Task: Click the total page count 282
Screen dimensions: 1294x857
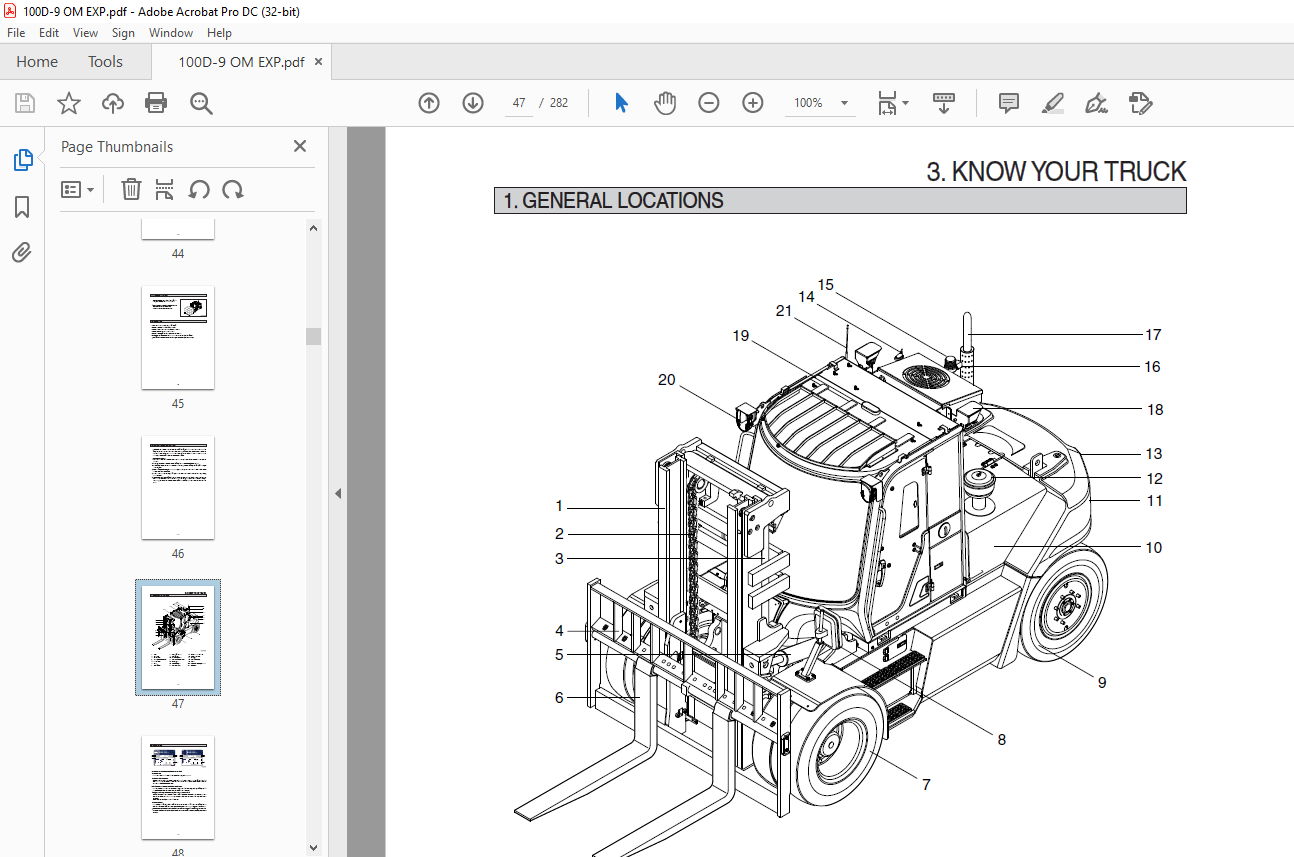Action: click(x=559, y=103)
